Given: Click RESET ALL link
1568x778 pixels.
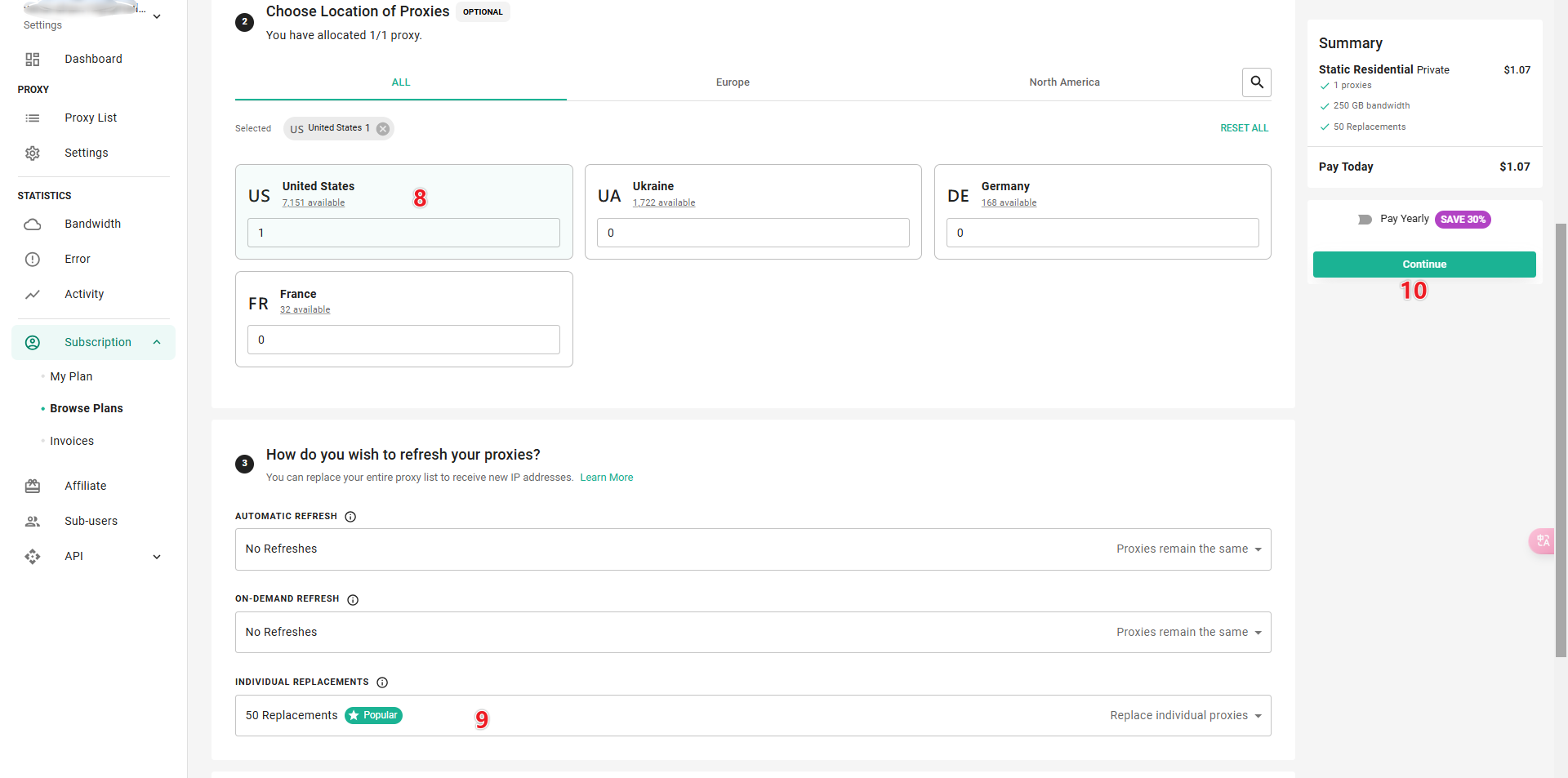Looking at the screenshot, I should coord(1244,128).
